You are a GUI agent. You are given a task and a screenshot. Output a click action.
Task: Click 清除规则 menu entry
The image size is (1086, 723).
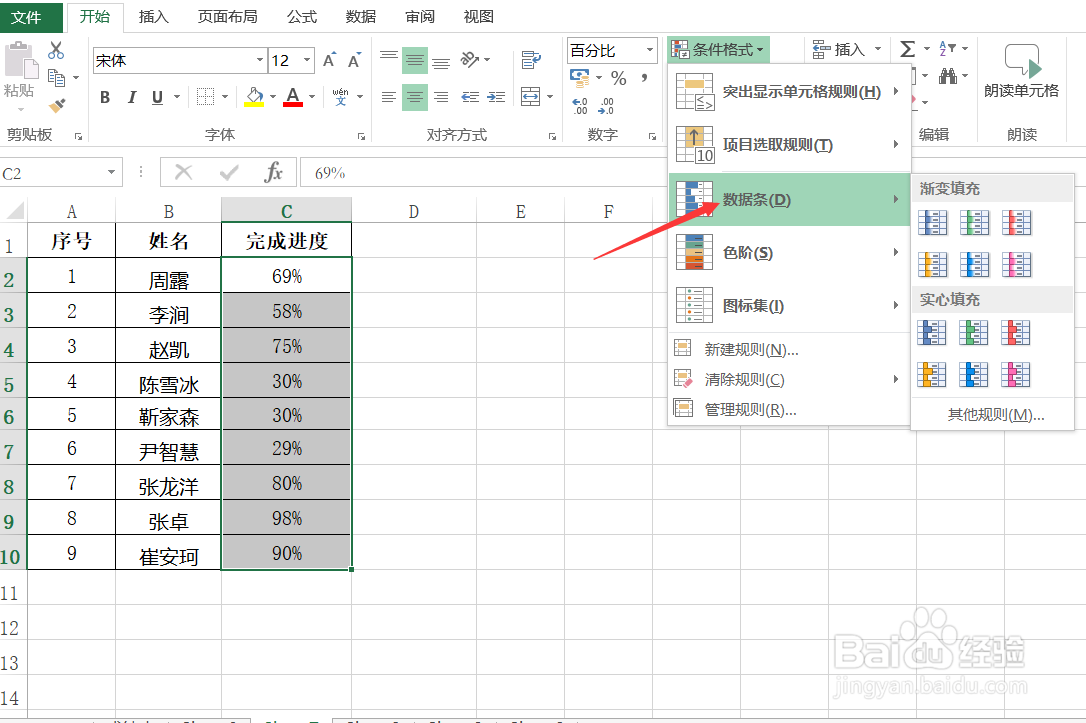789,379
